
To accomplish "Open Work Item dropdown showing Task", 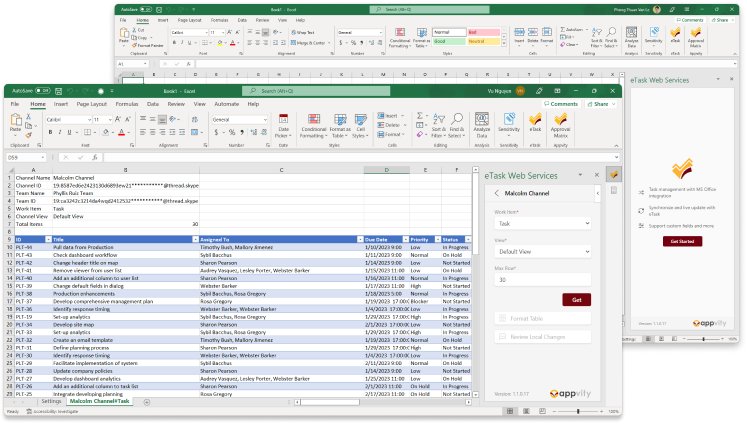I will (543, 223).
